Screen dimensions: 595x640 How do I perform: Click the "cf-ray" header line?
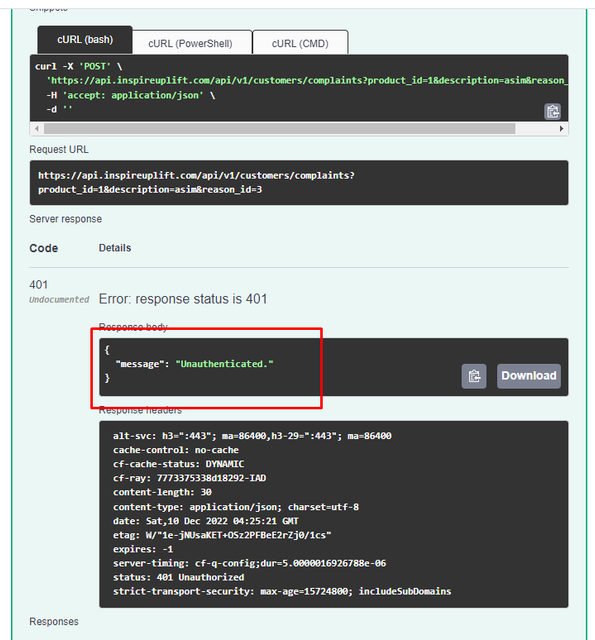(x=189, y=478)
